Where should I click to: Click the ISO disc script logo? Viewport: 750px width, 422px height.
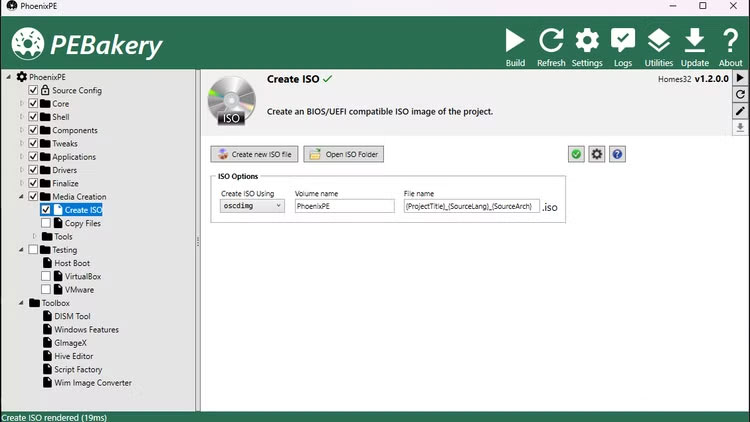coord(232,101)
